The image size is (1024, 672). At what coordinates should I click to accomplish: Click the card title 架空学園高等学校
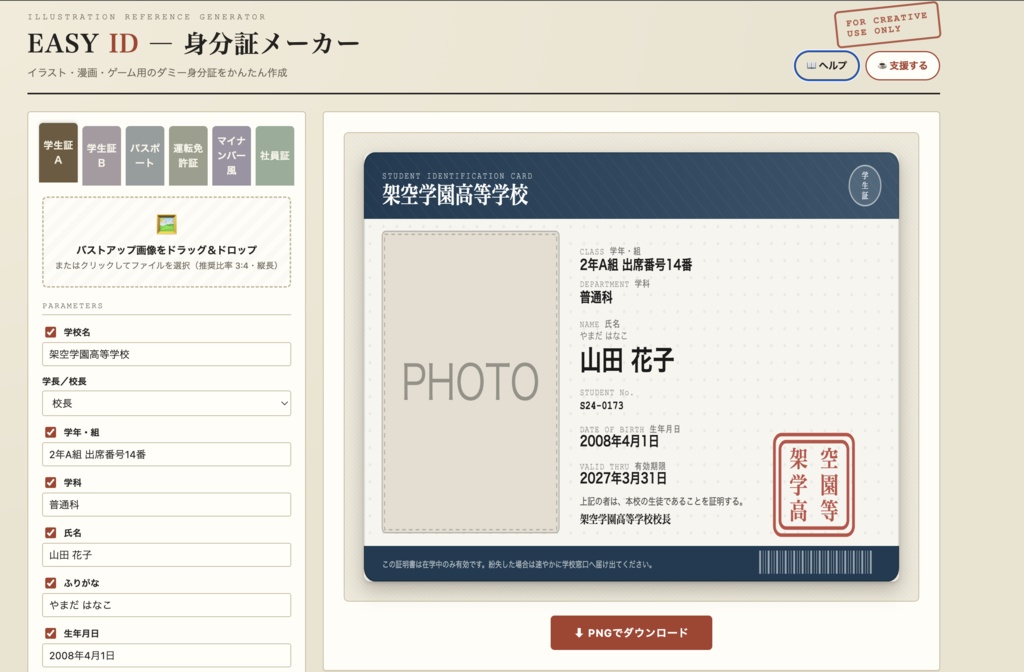point(455,195)
